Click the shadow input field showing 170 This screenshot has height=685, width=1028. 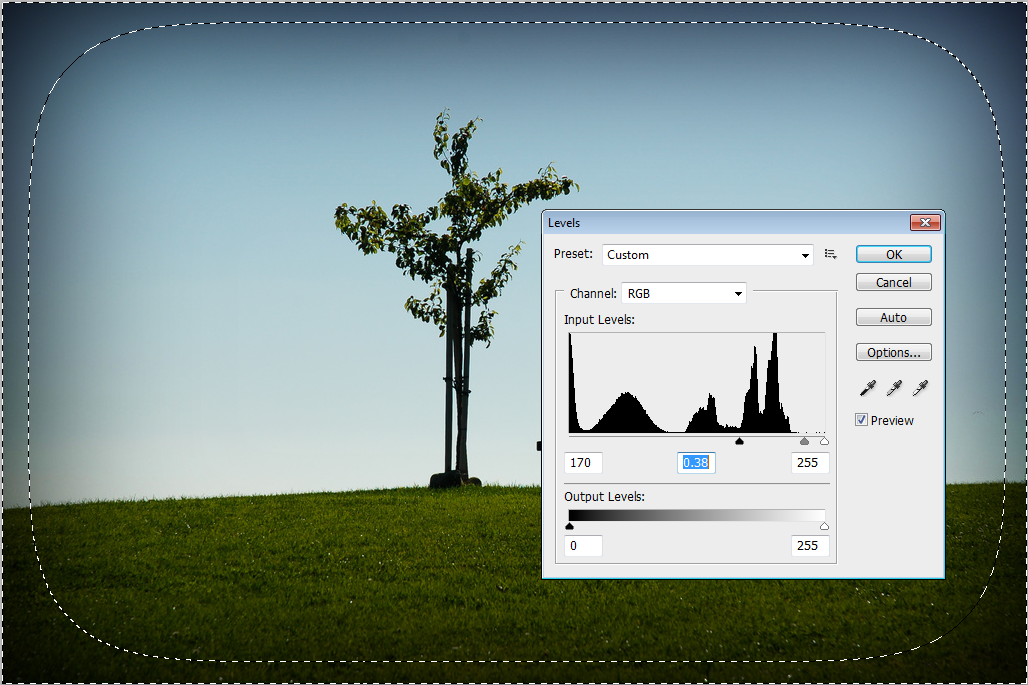583,463
